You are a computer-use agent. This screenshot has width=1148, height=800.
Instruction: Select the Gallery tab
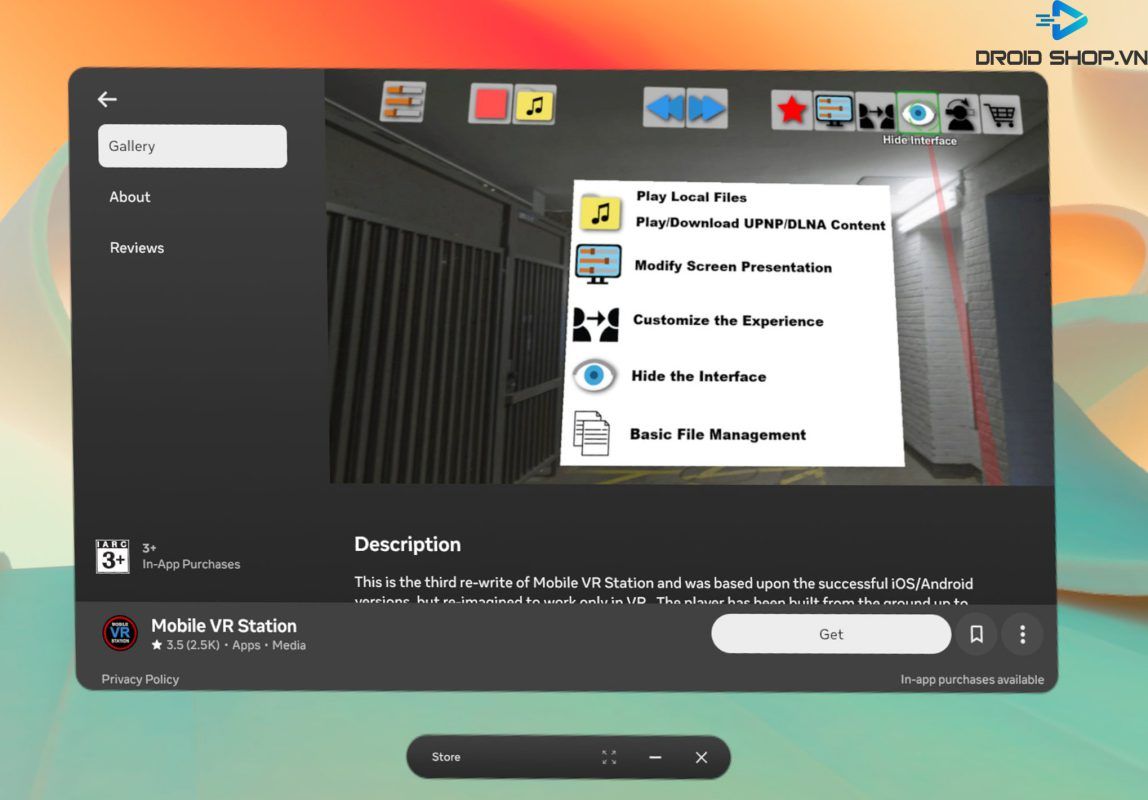[x=193, y=146]
